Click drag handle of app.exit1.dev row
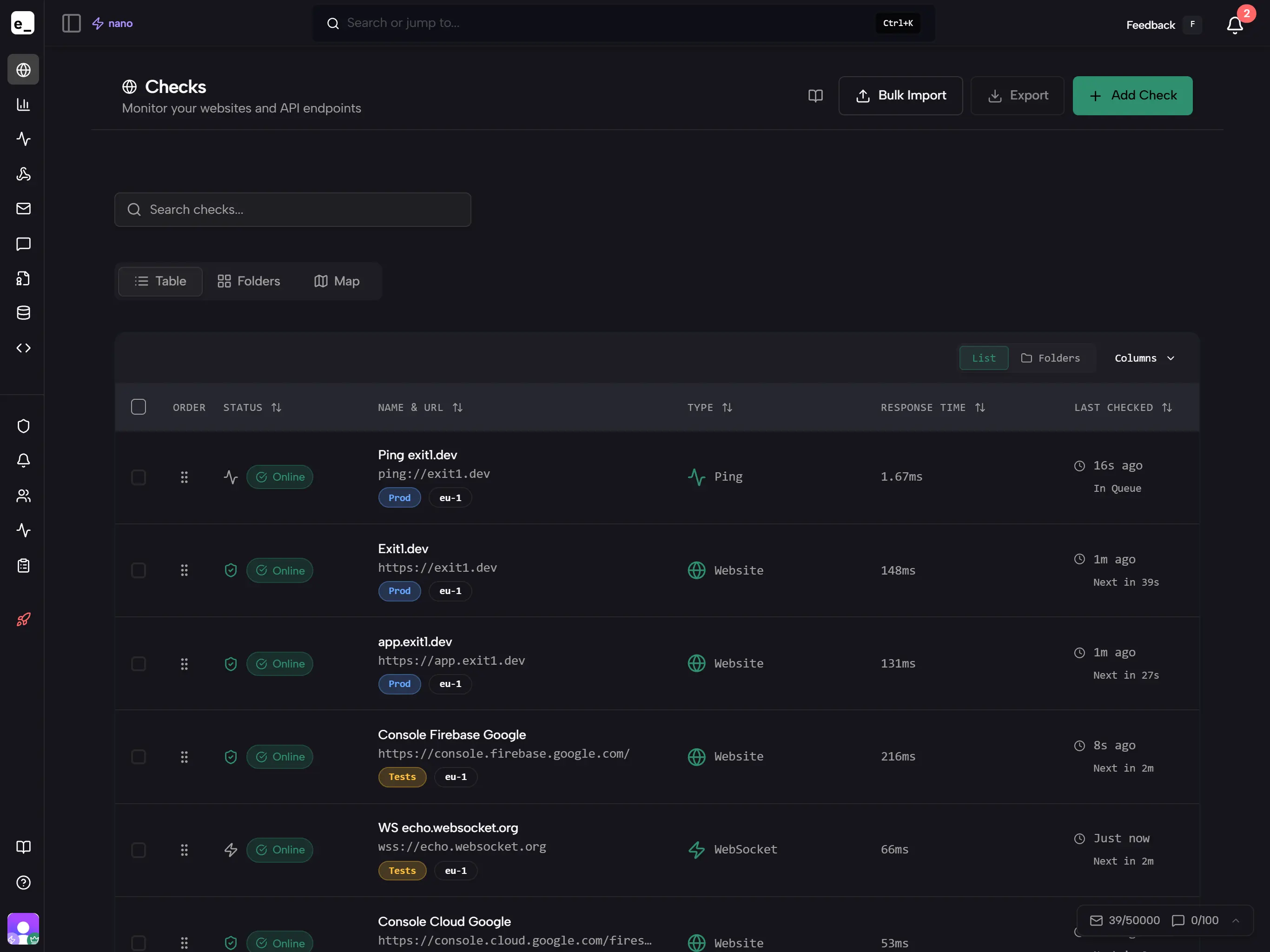 click(x=184, y=664)
